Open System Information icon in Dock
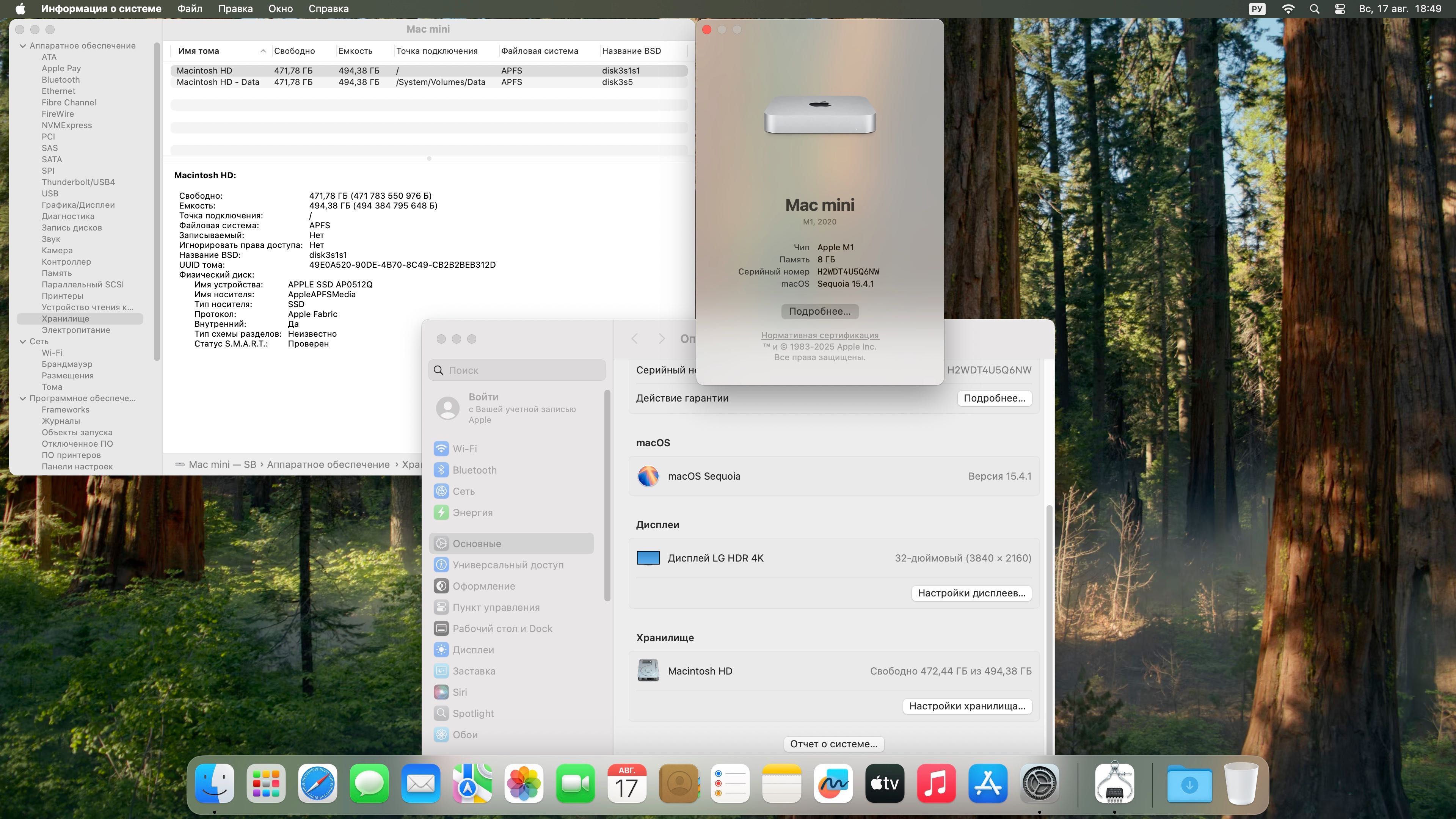Screen dimensions: 1456x819 tap(1115, 783)
